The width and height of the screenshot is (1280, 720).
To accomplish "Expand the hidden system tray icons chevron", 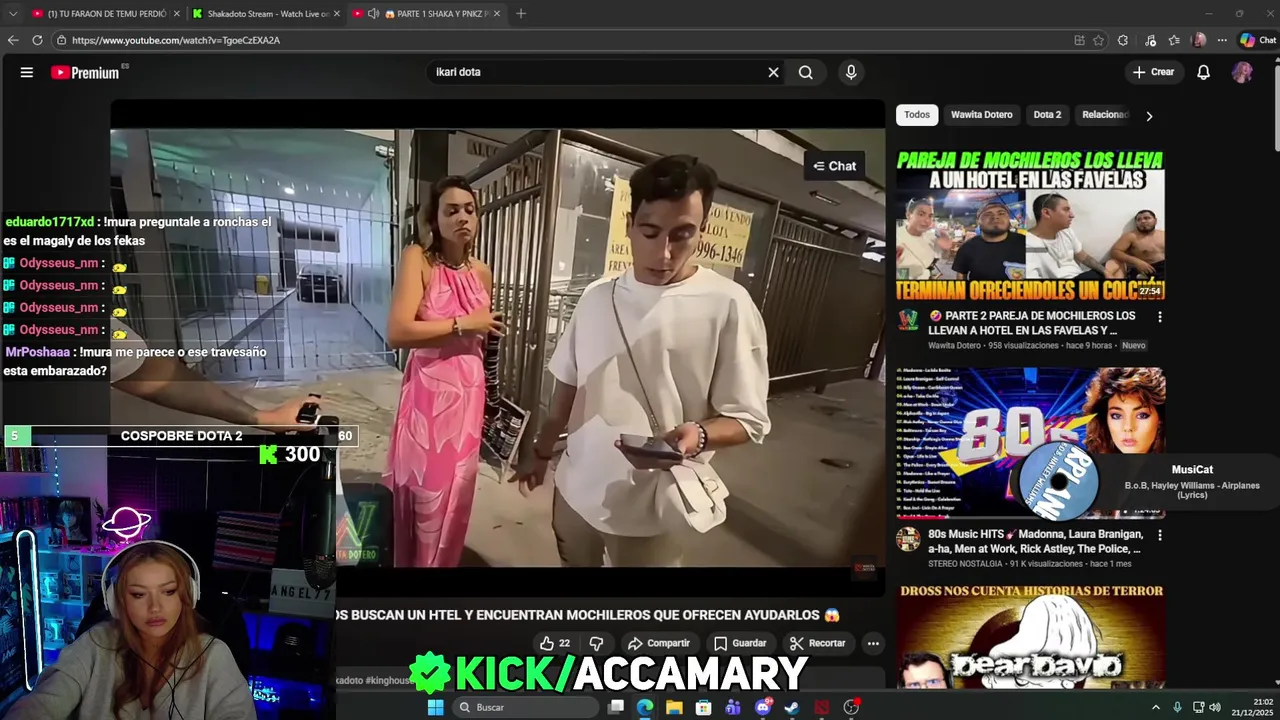I will click(x=1156, y=707).
